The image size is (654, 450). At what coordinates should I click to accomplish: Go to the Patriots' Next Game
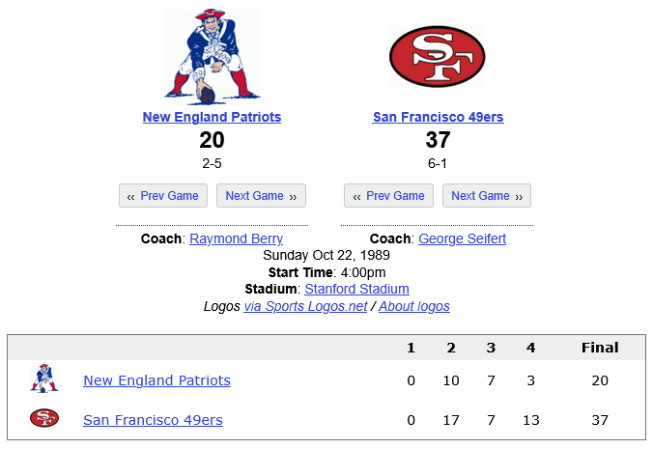[x=261, y=196]
